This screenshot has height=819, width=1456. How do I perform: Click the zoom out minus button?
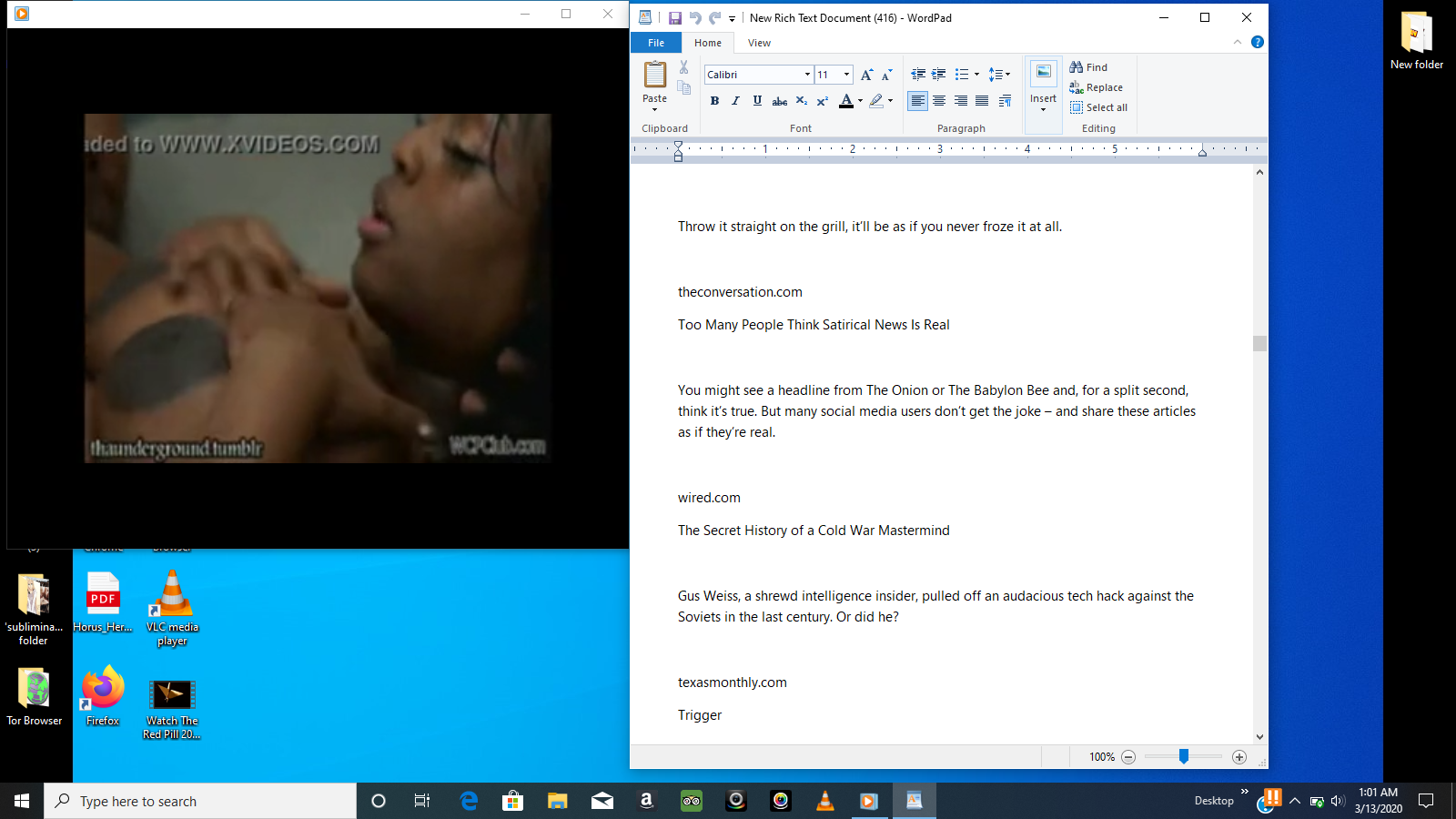1128,757
